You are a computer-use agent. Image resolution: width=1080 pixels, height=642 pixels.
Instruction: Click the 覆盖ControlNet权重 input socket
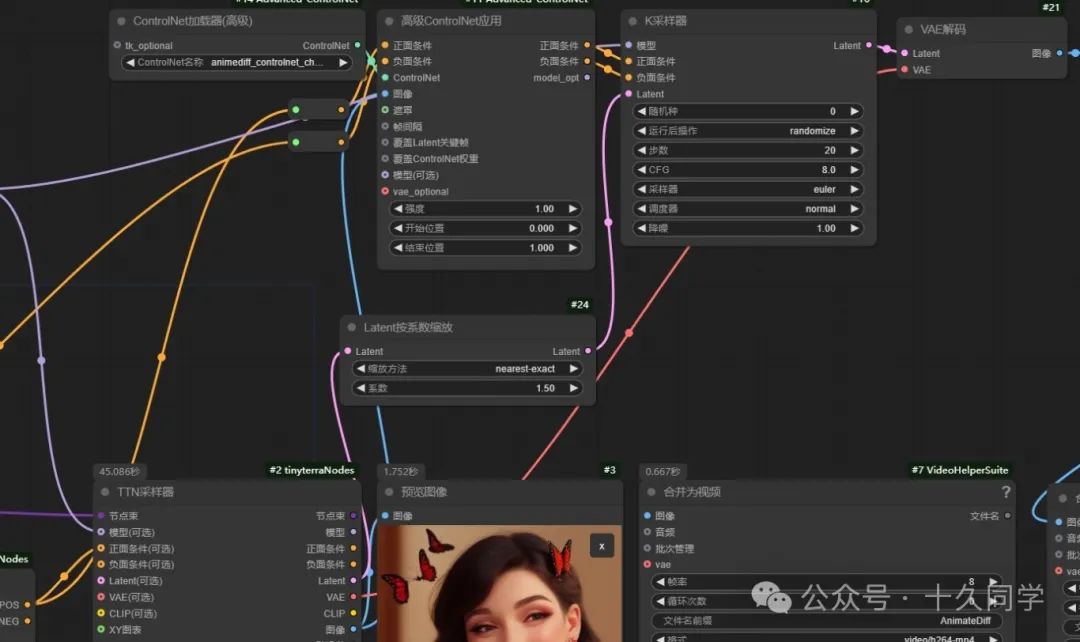coord(385,158)
